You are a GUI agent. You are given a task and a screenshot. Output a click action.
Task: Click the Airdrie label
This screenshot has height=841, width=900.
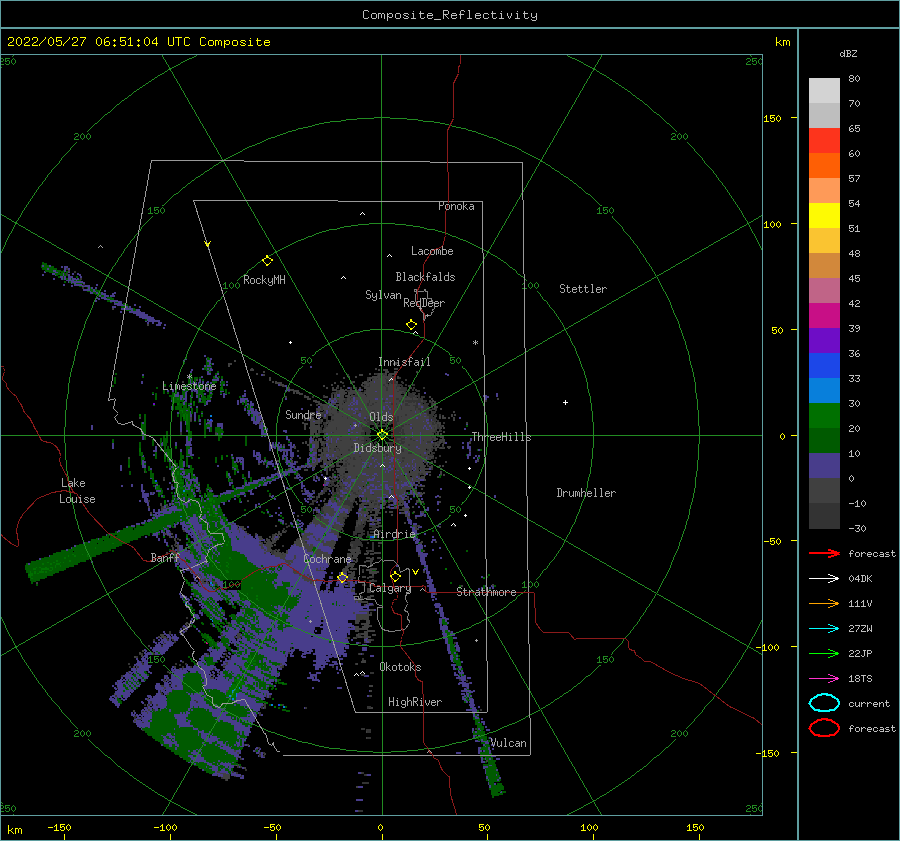click(394, 534)
